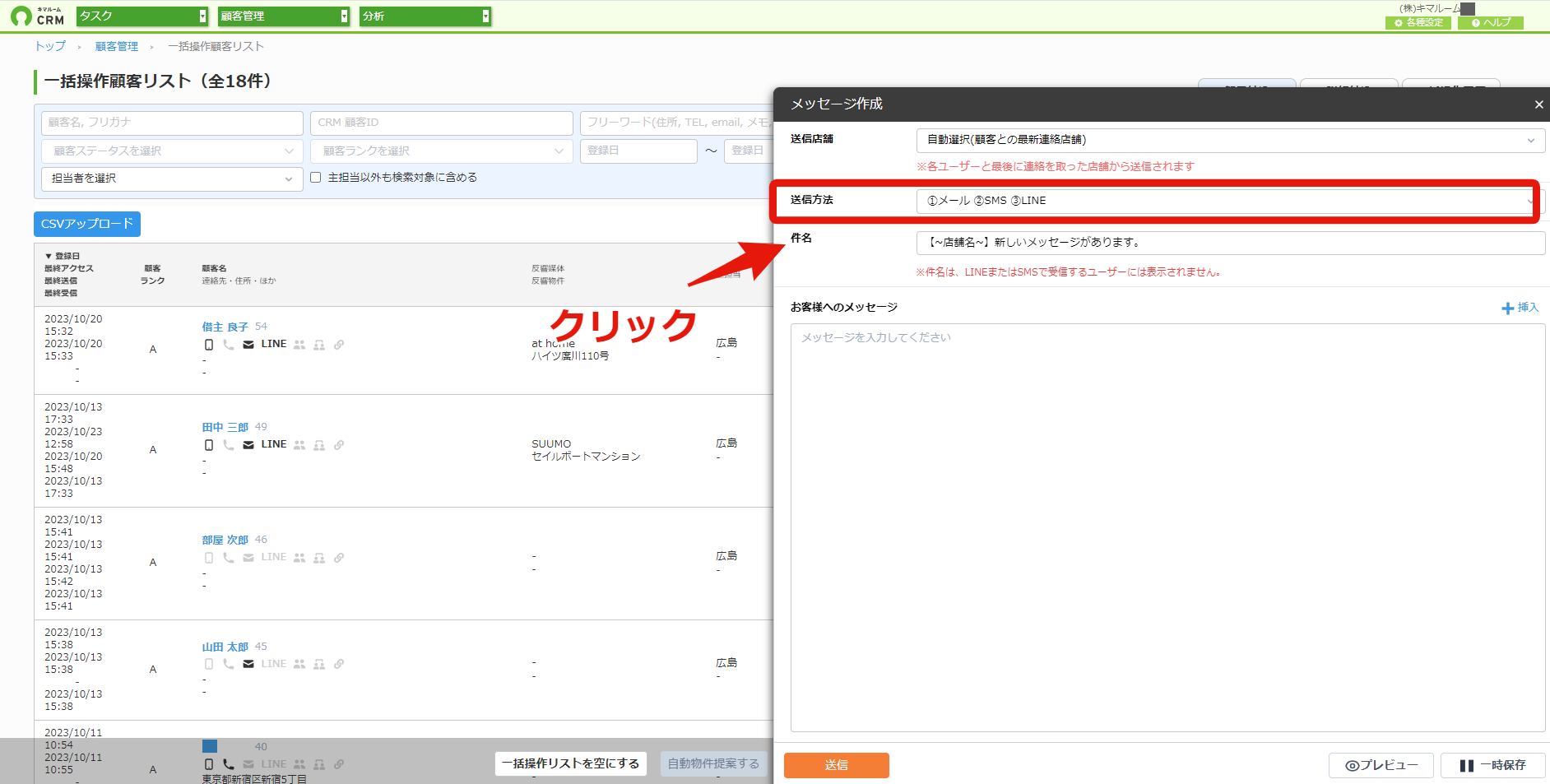This screenshot has height=784, width=1550.
Task: Click 自動物件提案する button
Action: click(713, 763)
